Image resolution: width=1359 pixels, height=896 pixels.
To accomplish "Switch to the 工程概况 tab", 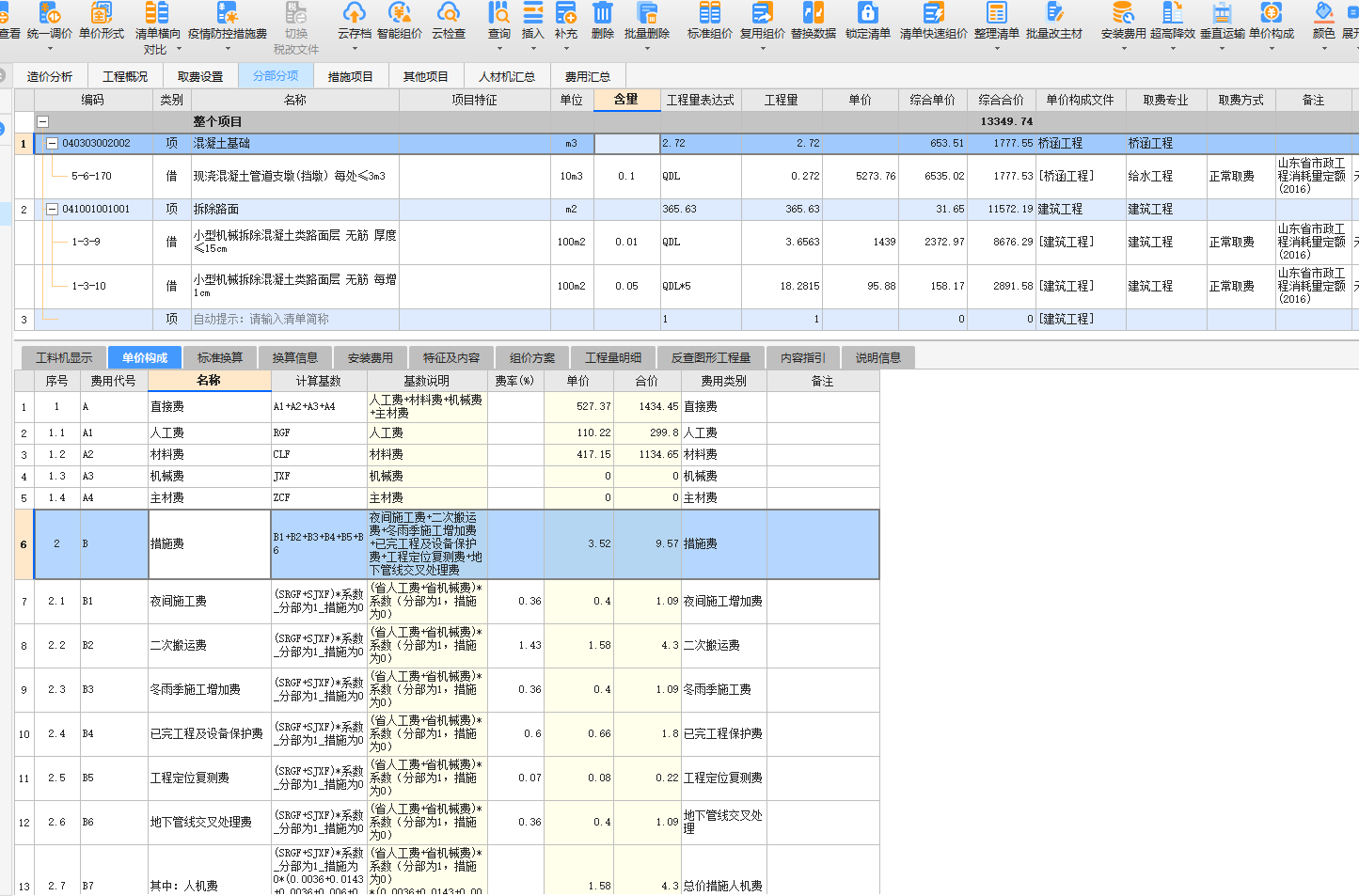I will point(125,76).
